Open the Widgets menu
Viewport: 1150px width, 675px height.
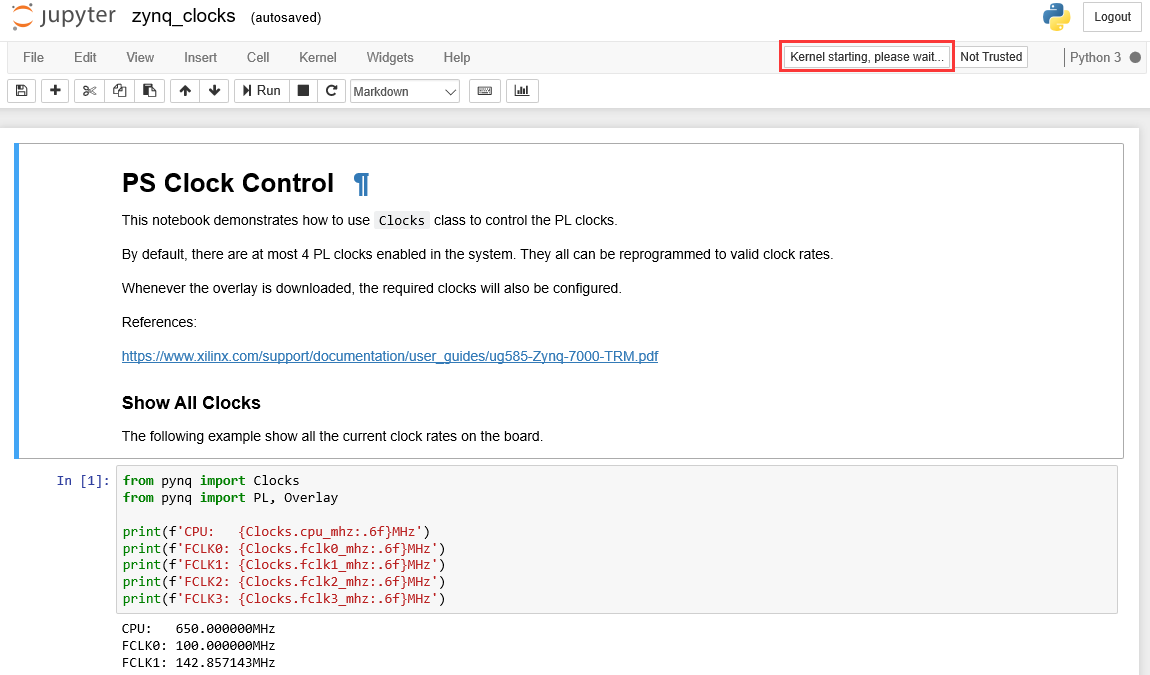point(389,57)
